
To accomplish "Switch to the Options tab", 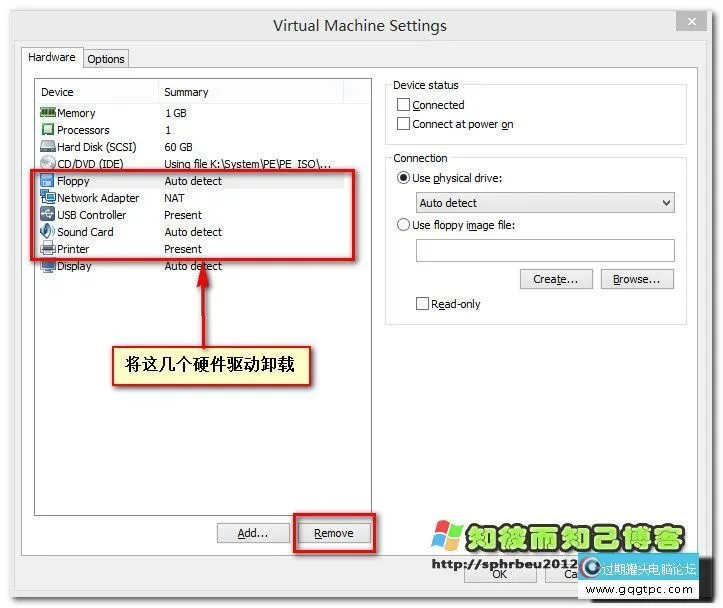I will [106, 59].
